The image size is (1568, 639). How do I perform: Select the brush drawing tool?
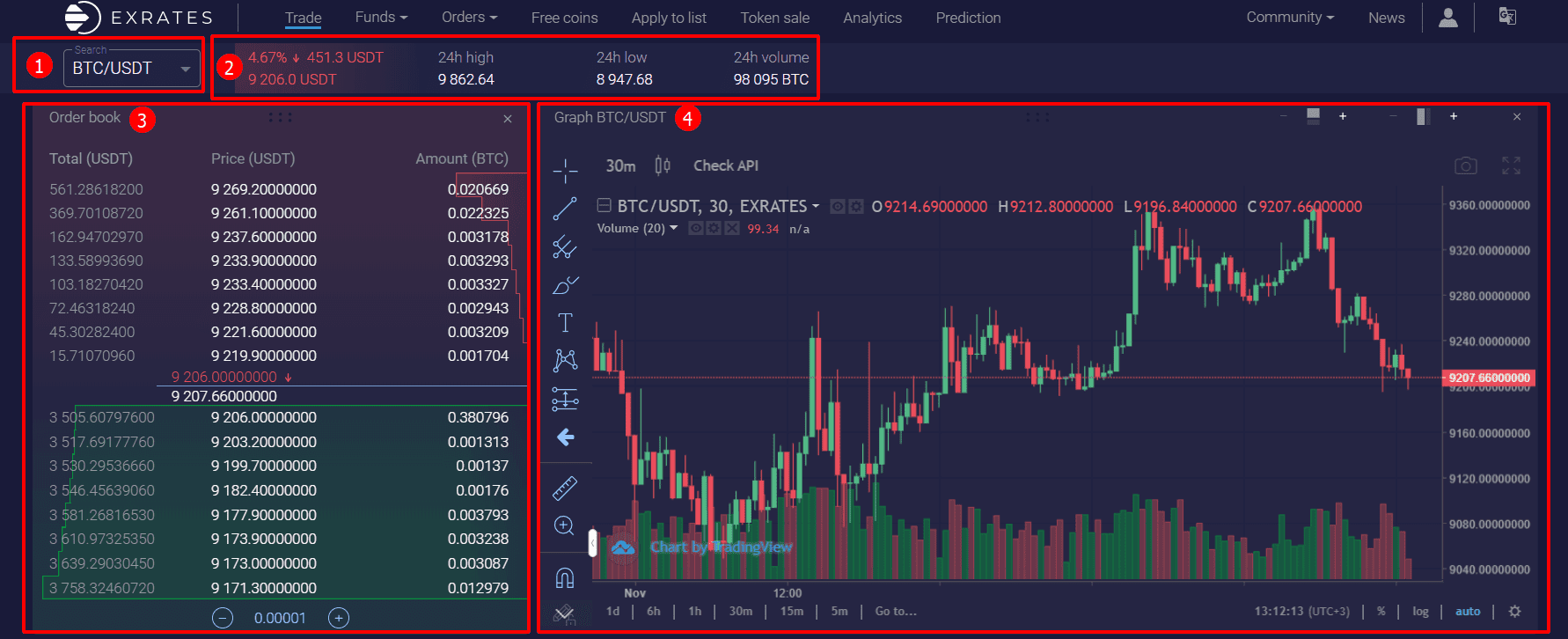pyautogui.click(x=565, y=285)
